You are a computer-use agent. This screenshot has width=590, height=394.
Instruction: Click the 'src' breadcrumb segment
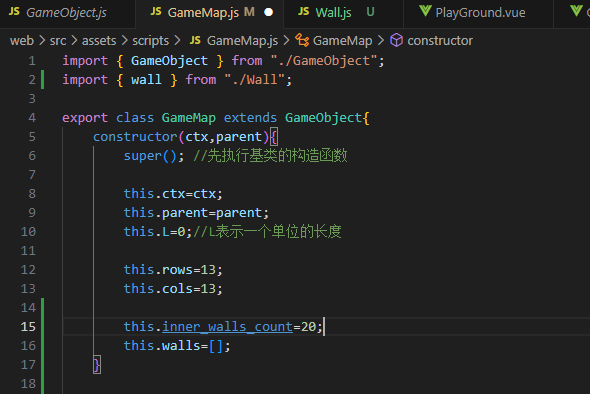click(x=58, y=41)
